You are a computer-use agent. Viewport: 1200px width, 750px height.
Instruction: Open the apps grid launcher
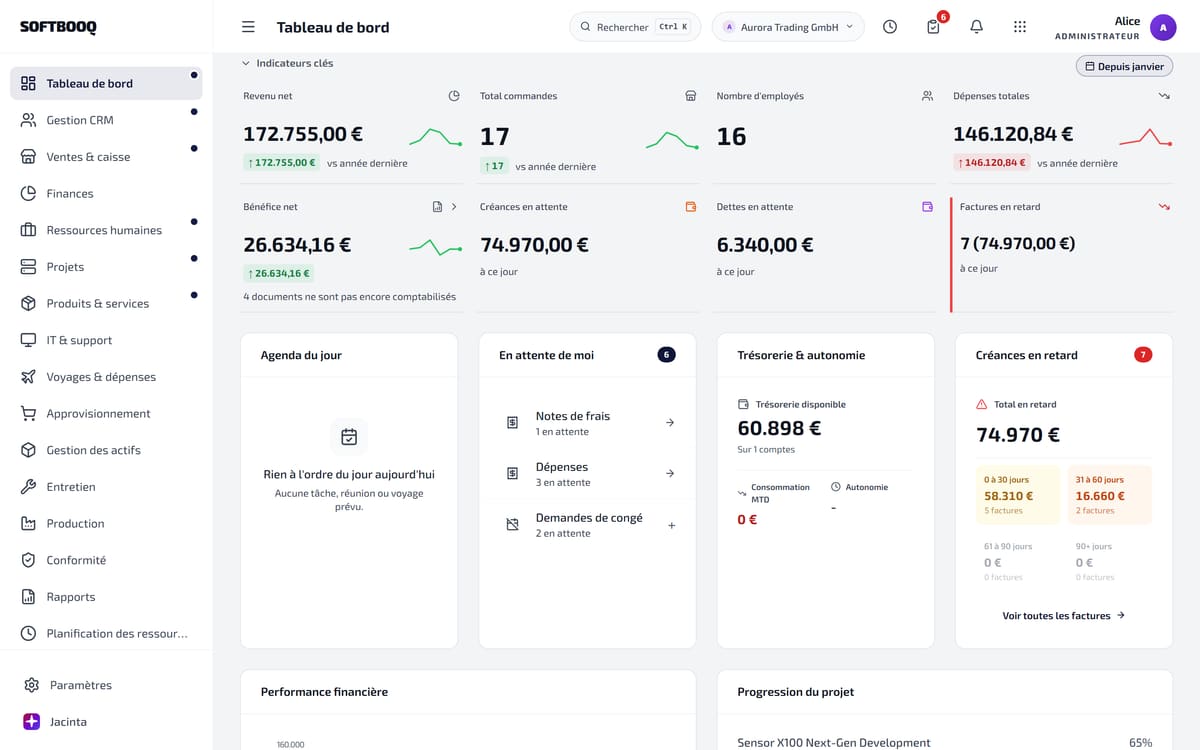tap(1020, 27)
